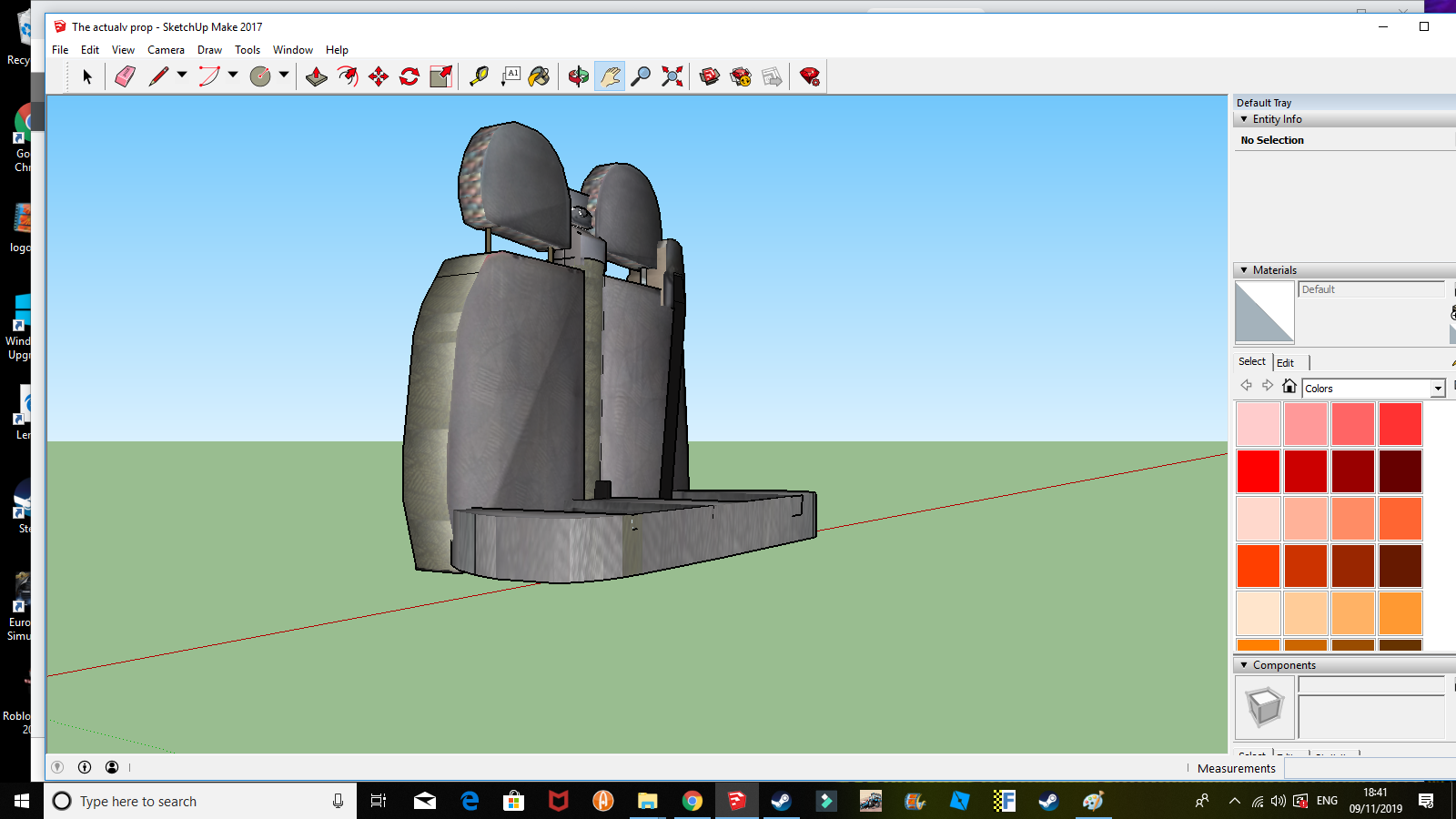
Task: Pick the pale peach swatch
Action: 1259,613
